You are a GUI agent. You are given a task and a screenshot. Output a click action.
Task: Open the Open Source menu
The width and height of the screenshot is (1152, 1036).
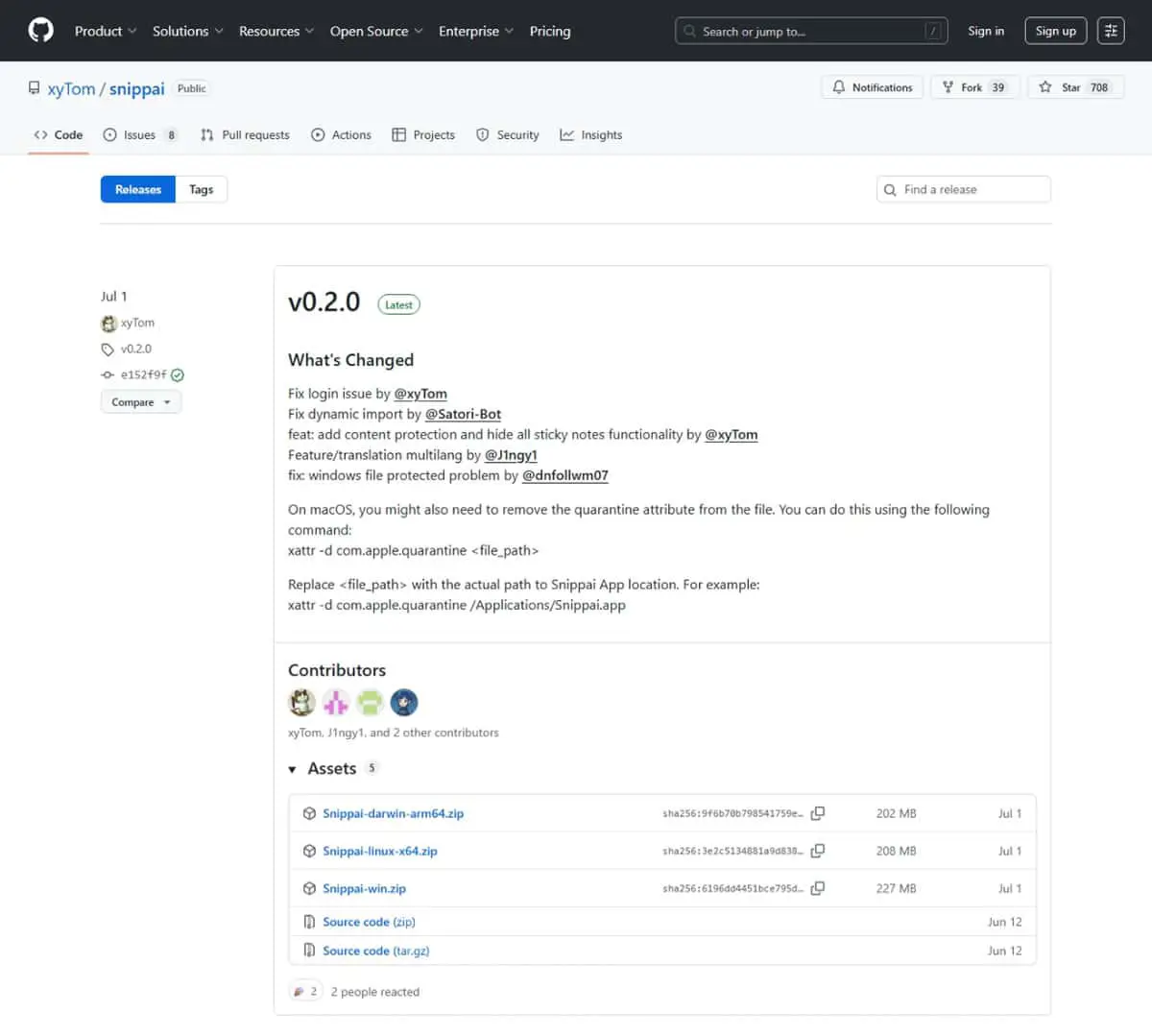(x=376, y=31)
